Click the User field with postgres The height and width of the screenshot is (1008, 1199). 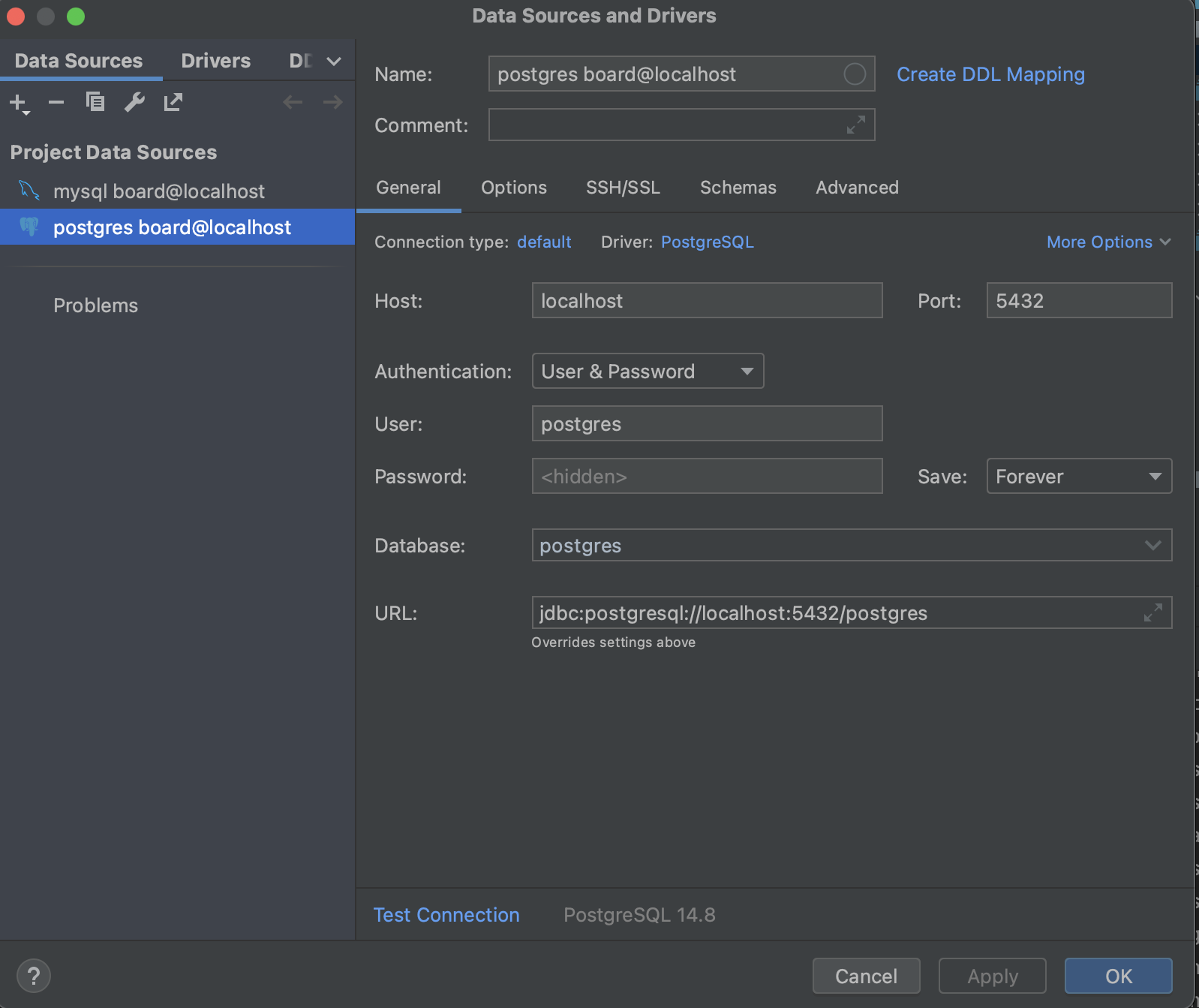pos(707,423)
